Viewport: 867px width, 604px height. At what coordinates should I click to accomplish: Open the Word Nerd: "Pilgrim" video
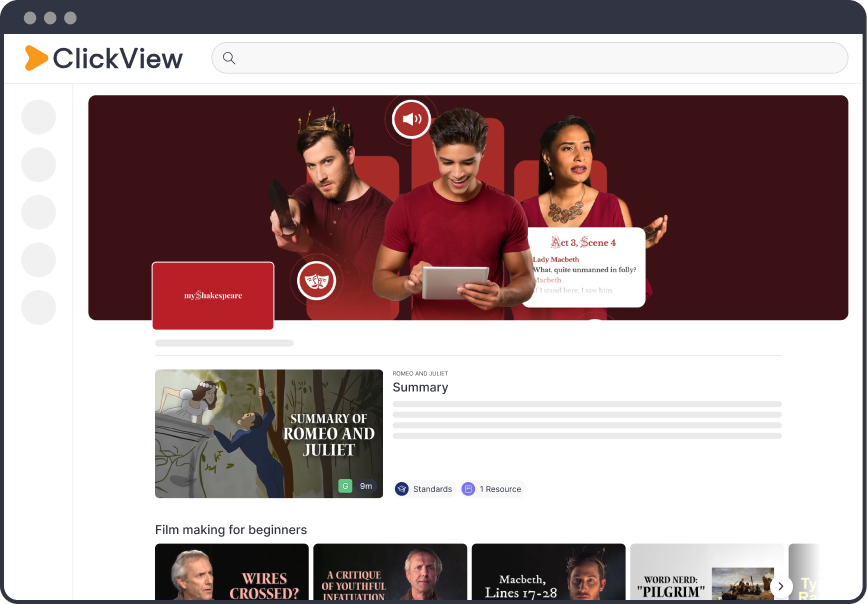point(707,572)
